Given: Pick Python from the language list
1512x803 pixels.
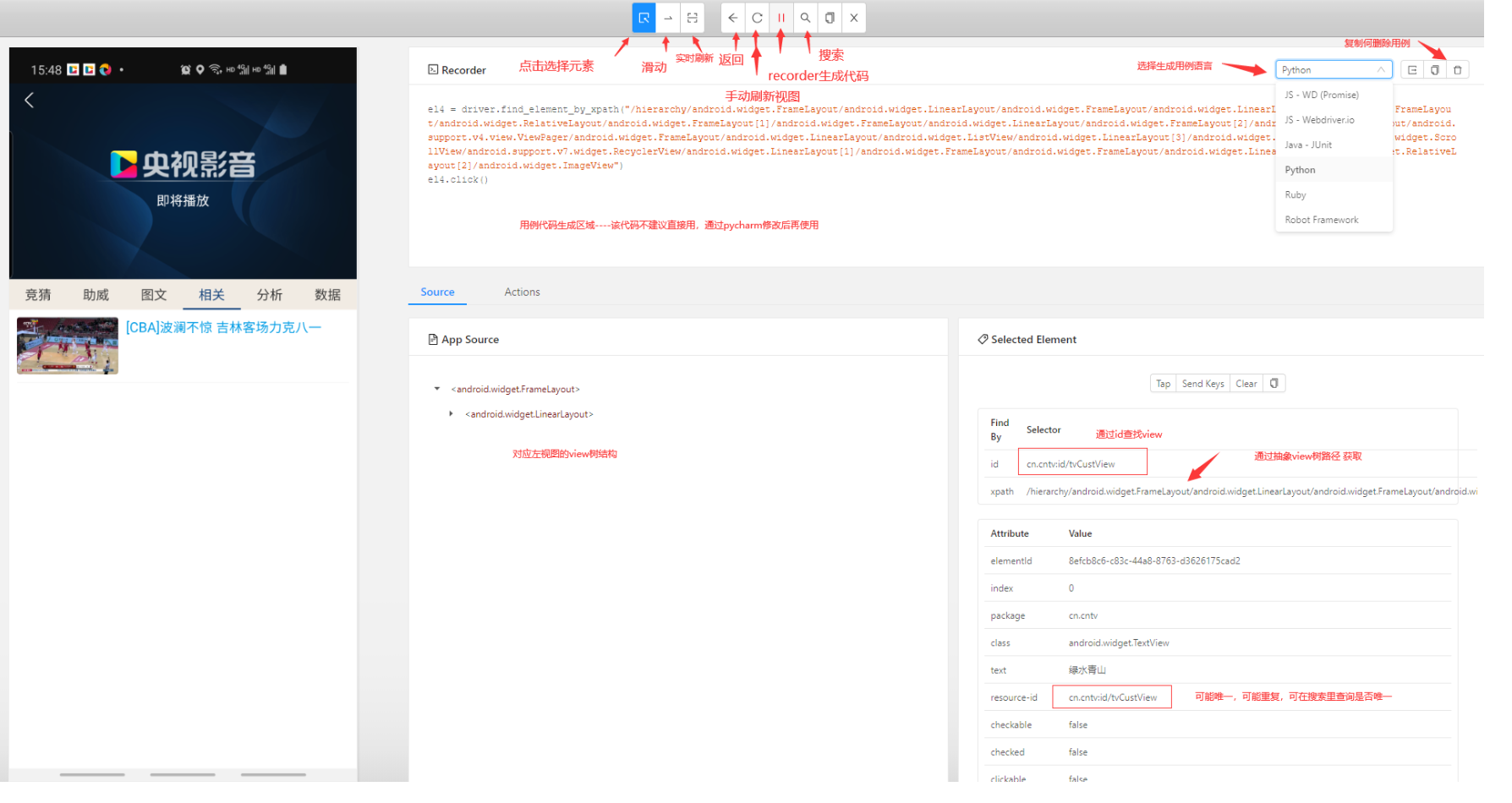Looking at the screenshot, I should click(1334, 170).
